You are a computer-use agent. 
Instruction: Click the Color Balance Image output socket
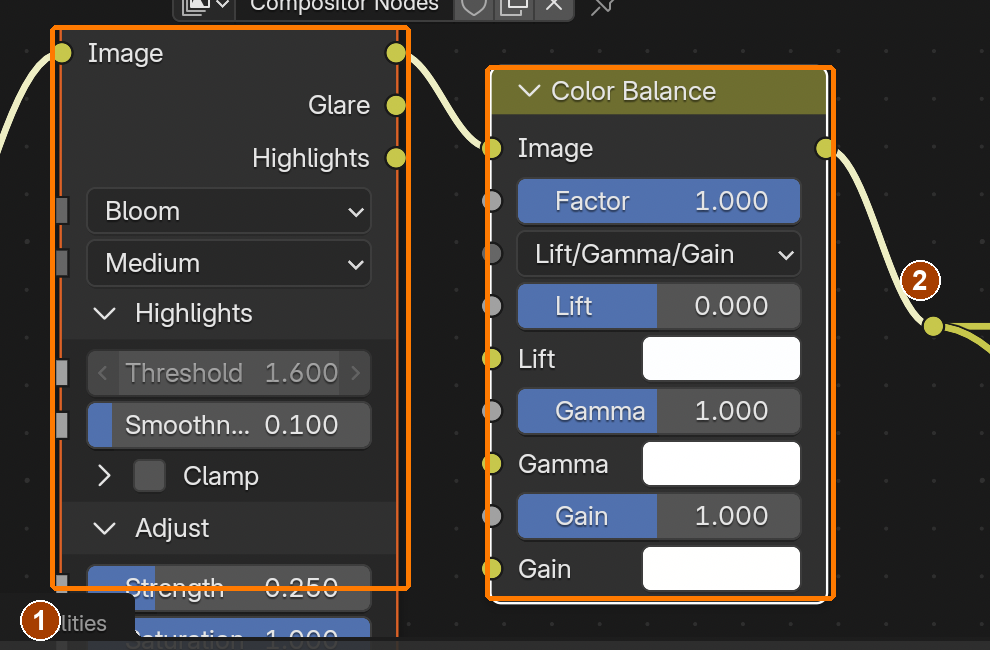coord(825,148)
